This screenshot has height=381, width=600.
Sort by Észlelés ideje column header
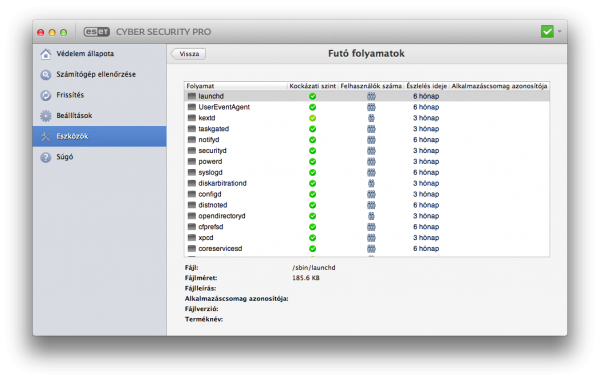coord(426,86)
